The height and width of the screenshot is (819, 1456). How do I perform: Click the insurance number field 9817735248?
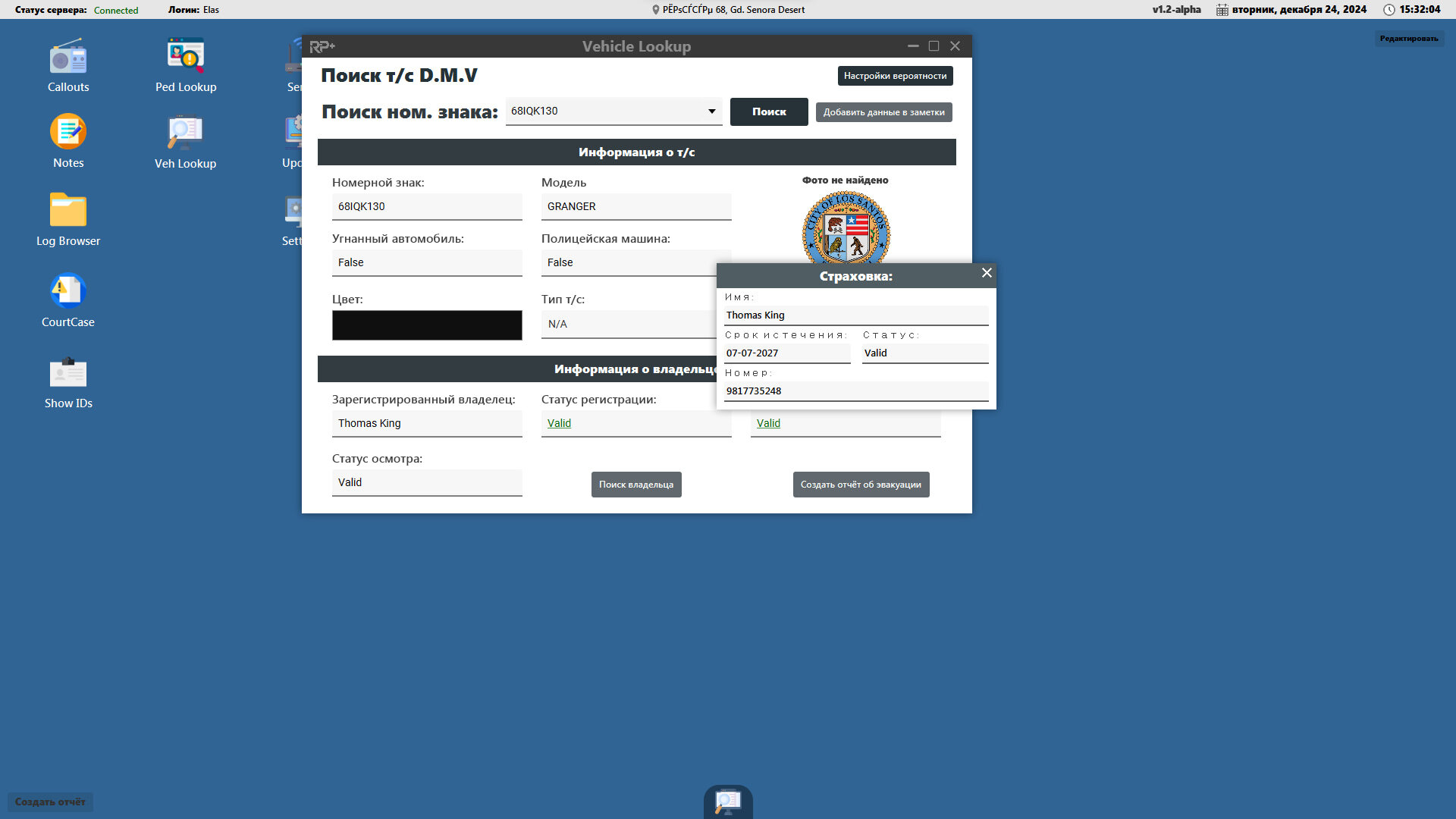click(855, 391)
